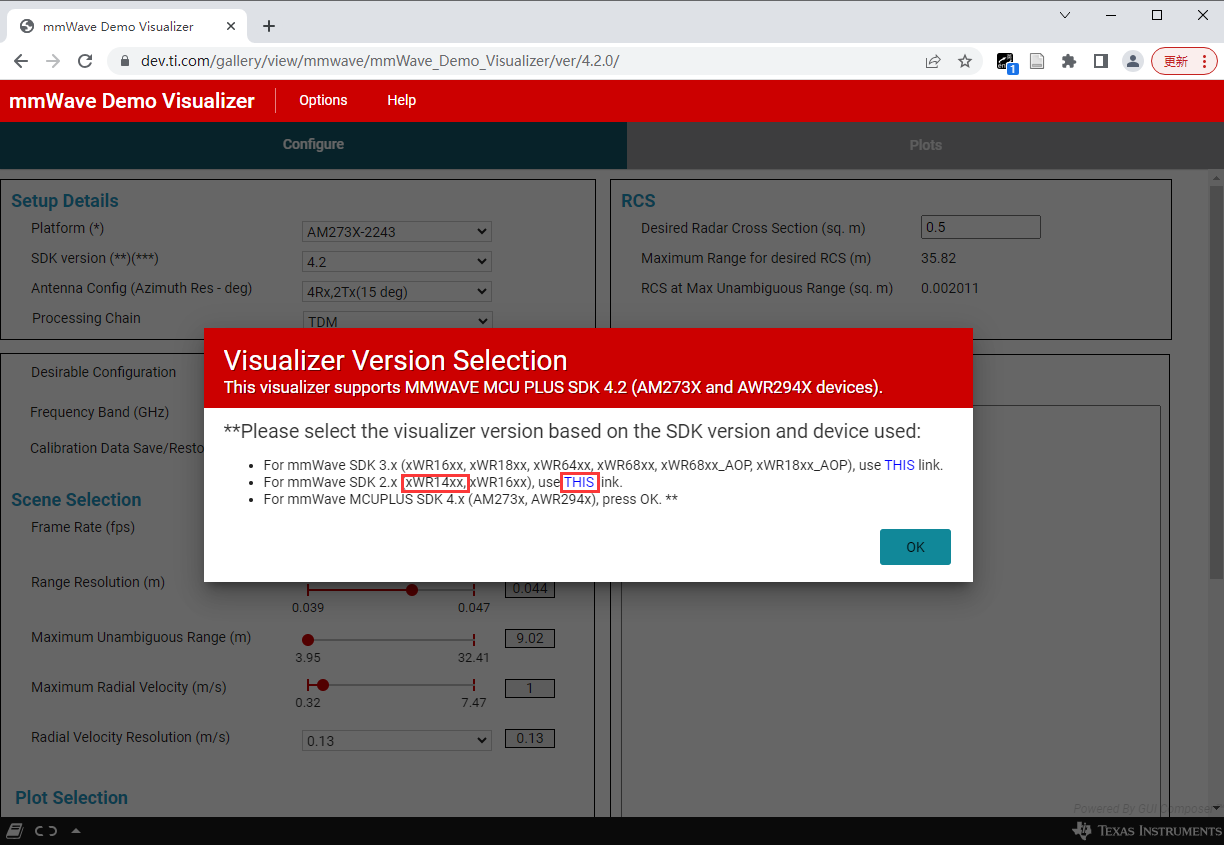Click the 0.002011 RCS value
The image size is (1224, 845).
950,288
